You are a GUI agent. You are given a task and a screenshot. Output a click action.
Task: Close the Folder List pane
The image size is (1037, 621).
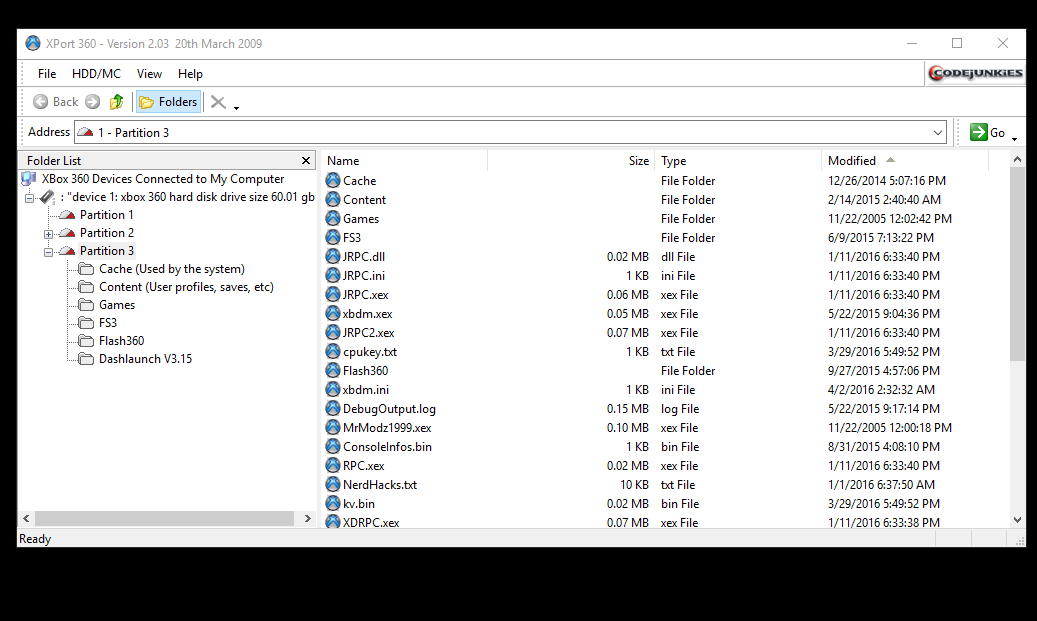[306, 161]
